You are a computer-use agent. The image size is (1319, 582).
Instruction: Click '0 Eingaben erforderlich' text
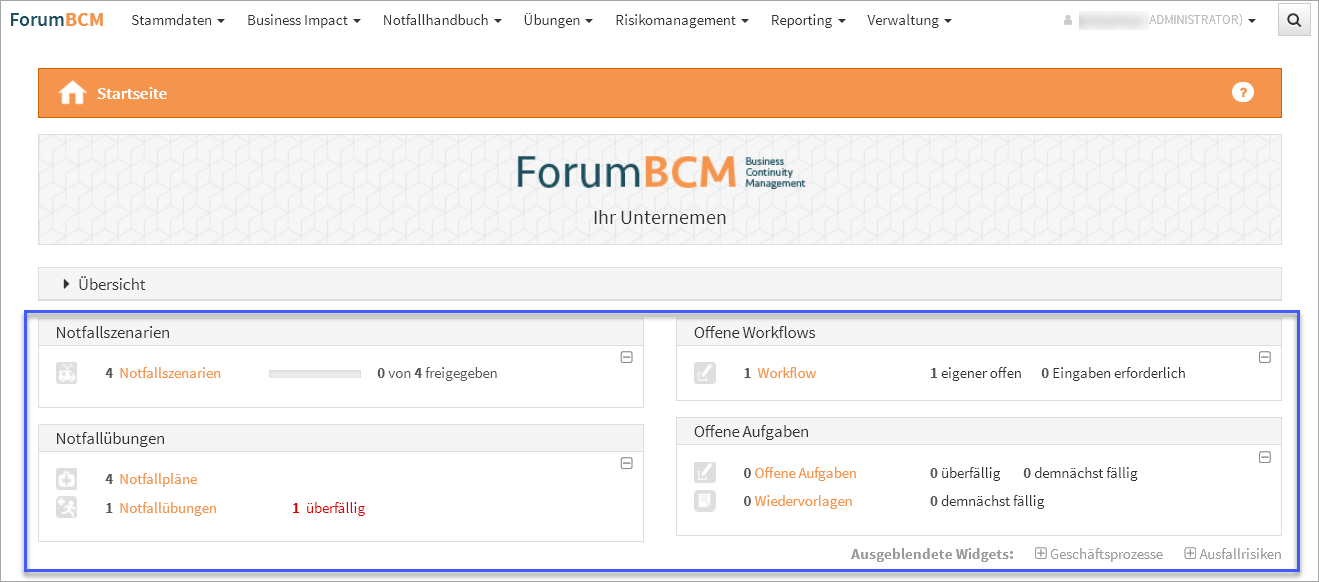[x=1113, y=373]
